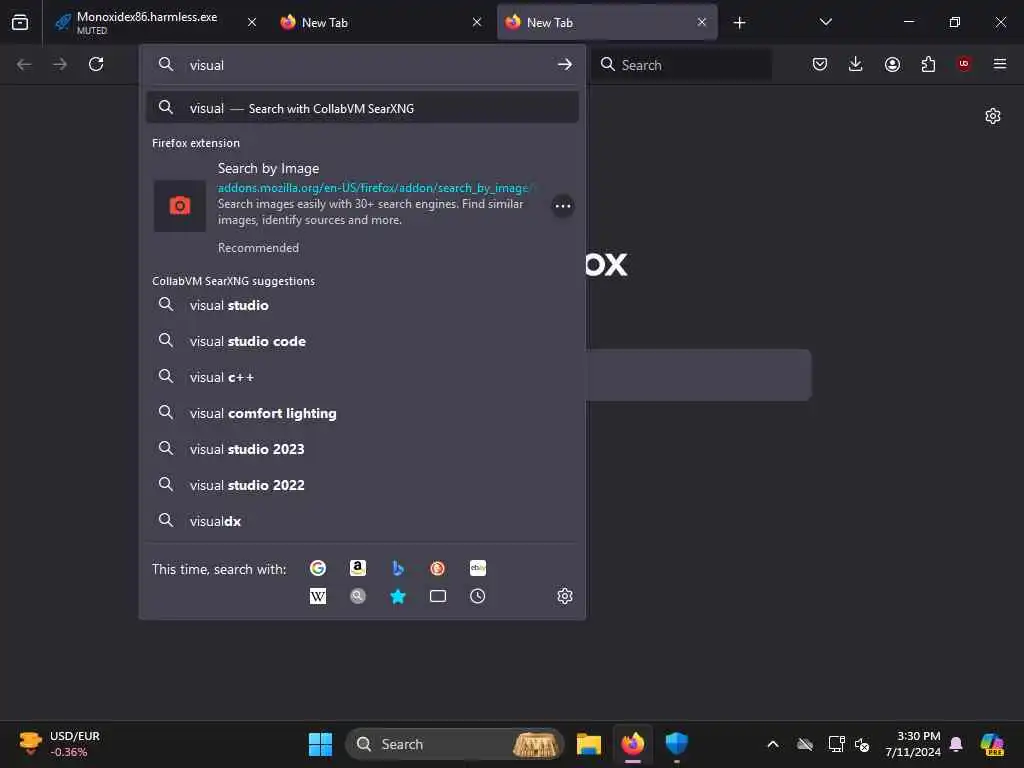This screenshot has width=1024, height=768.
Task: Open Copilot preview icon
Action: pos(992,744)
